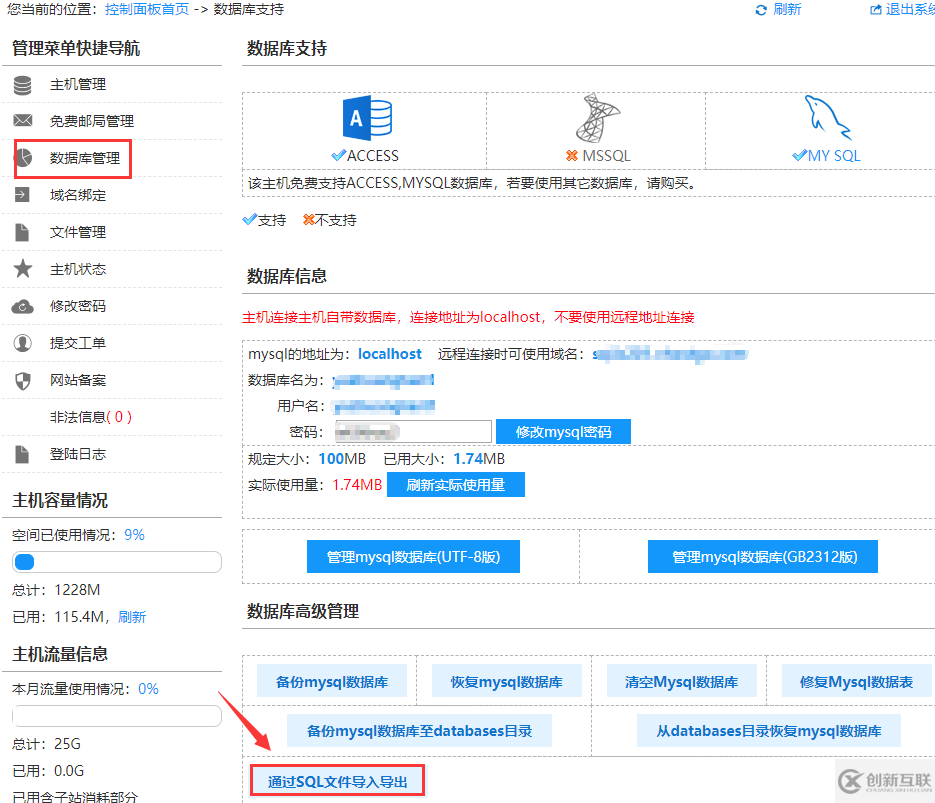Image resolution: width=935 pixels, height=803 pixels.
Task: Click the MSSQL database logo icon
Action: click(x=596, y=120)
